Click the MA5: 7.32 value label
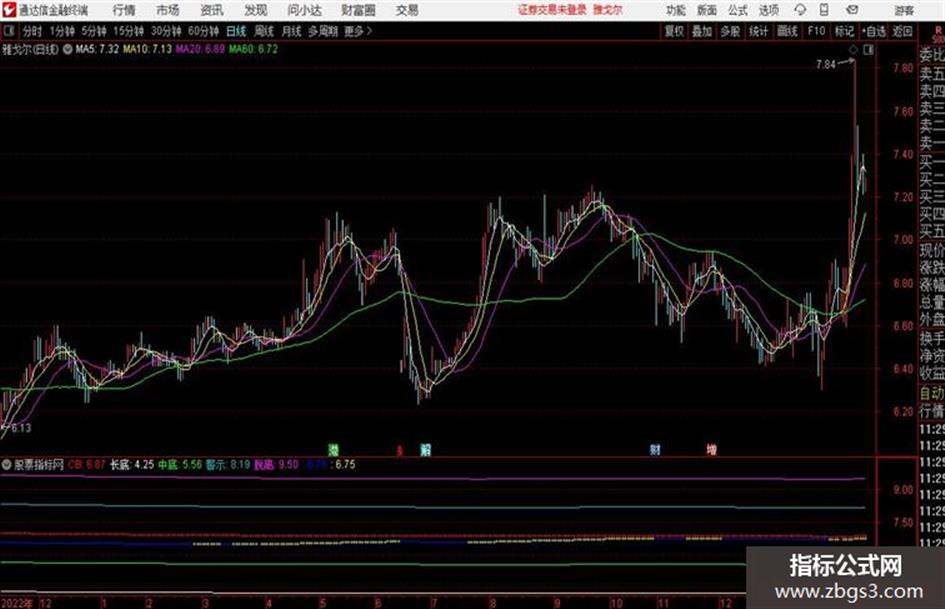The width and height of the screenshot is (945, 609). 97,49
